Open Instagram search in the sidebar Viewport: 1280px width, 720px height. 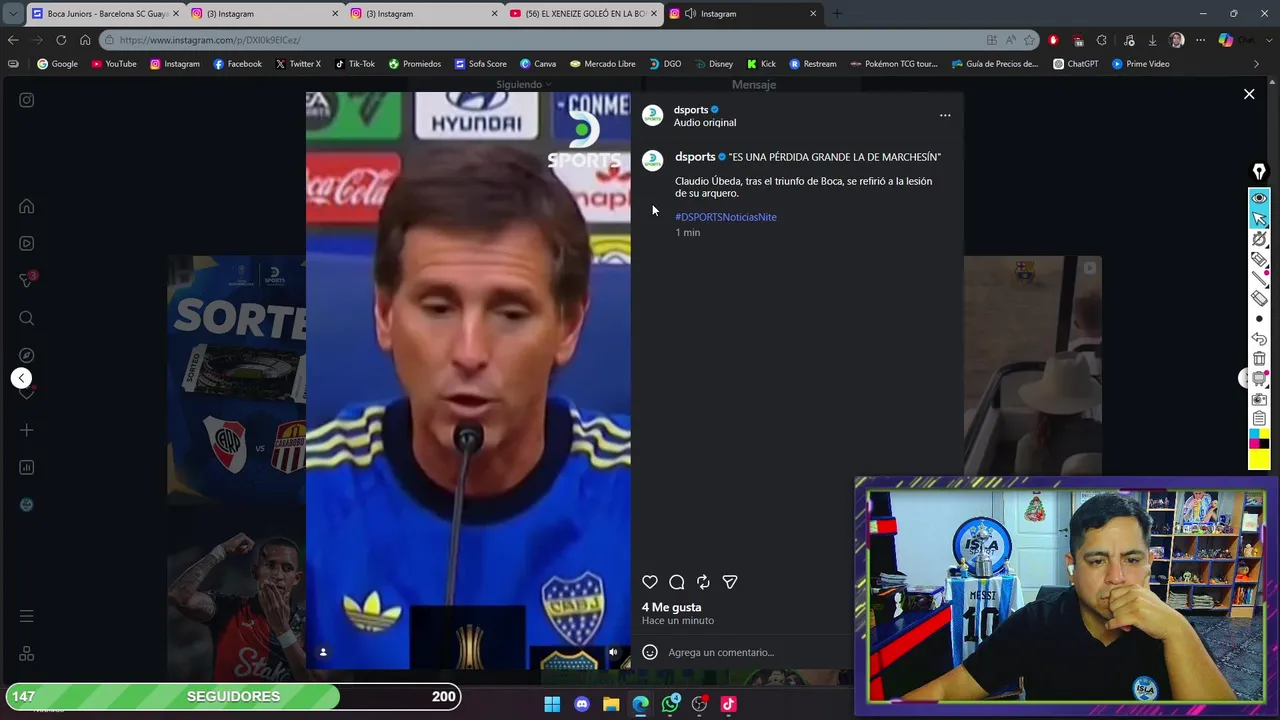pyautogui.click(x=27, y=318)
